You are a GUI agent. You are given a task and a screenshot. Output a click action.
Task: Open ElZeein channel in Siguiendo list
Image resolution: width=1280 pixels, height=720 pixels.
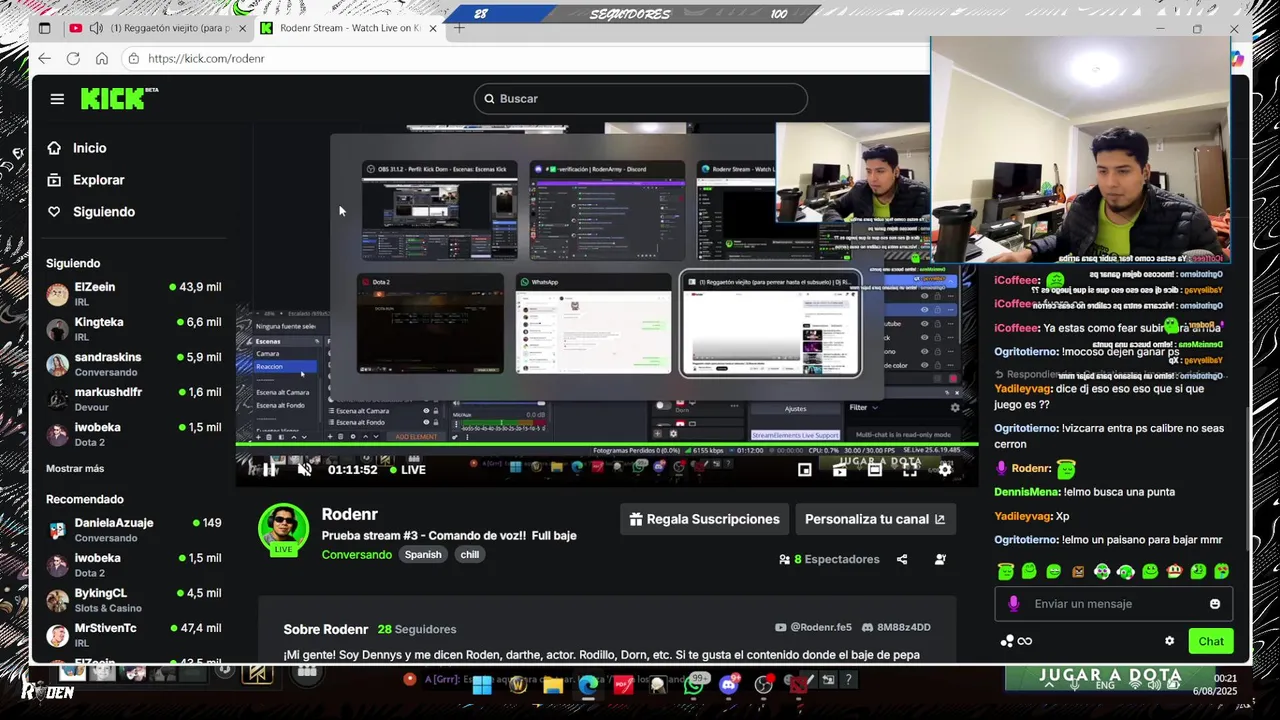[133, 294]
